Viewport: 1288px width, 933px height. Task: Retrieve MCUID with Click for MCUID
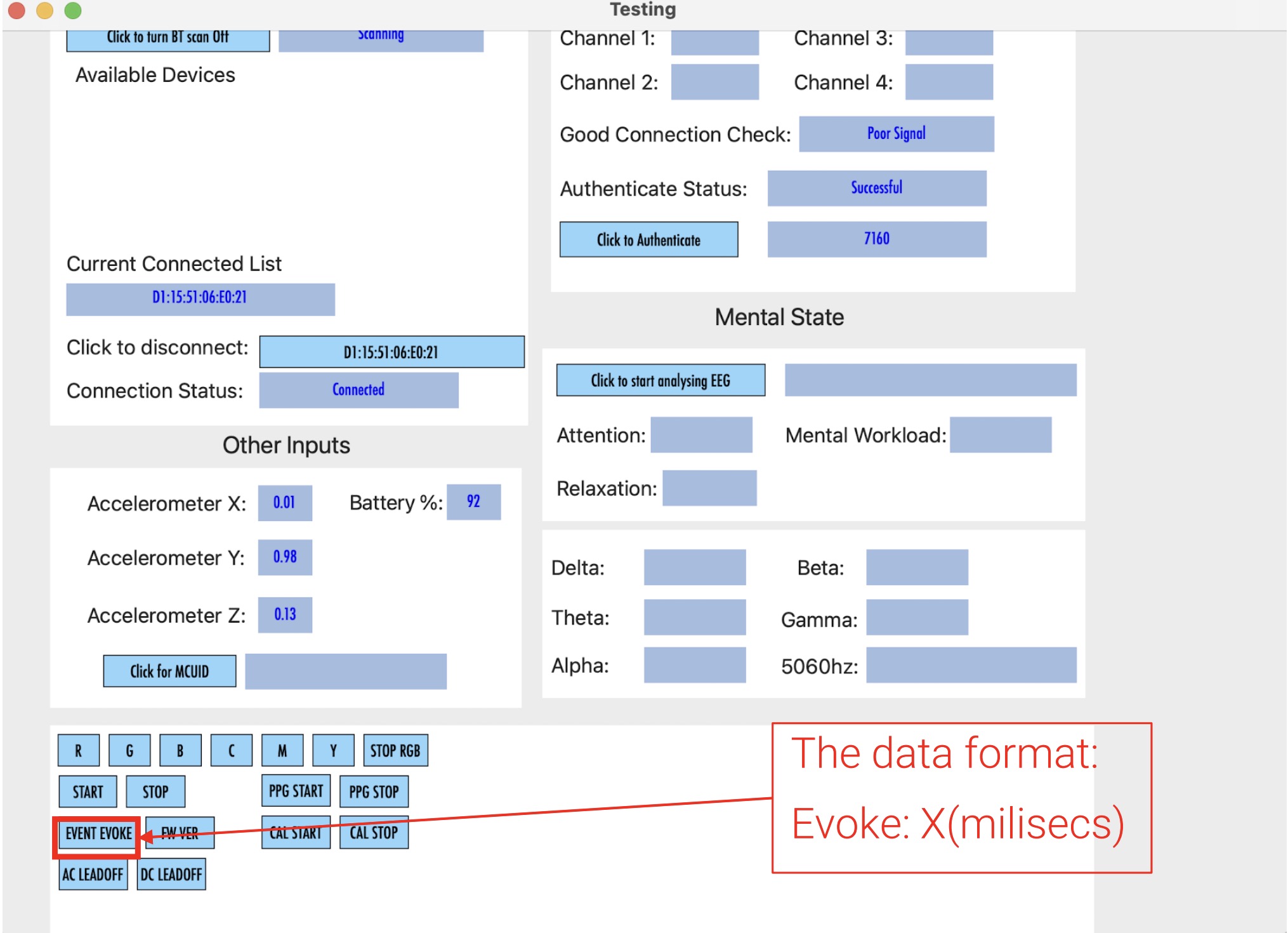point(169,671)
